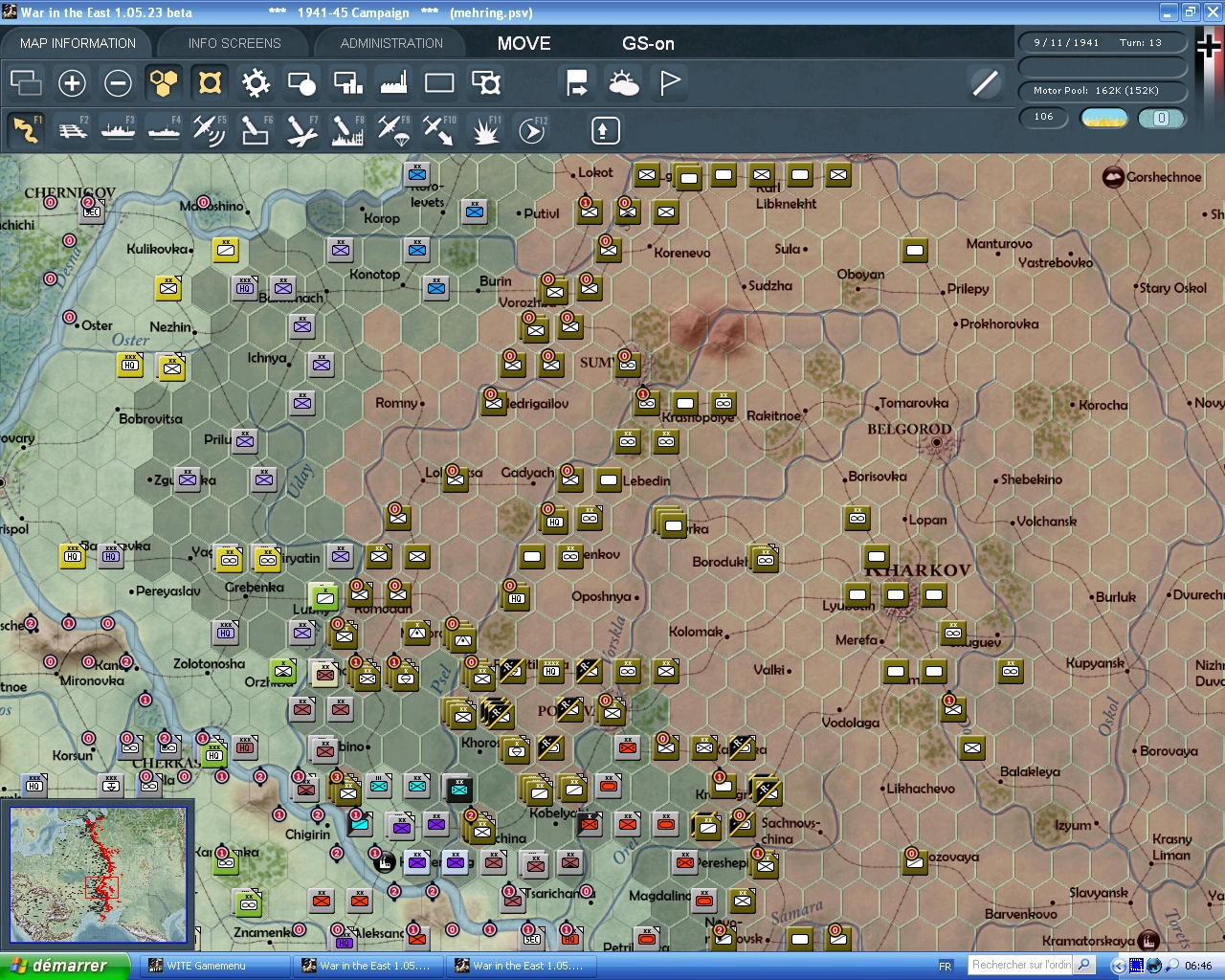Click the Prokhorovka town label
The width and height of the screenshot is (1225, 980).
coord(999,323)
